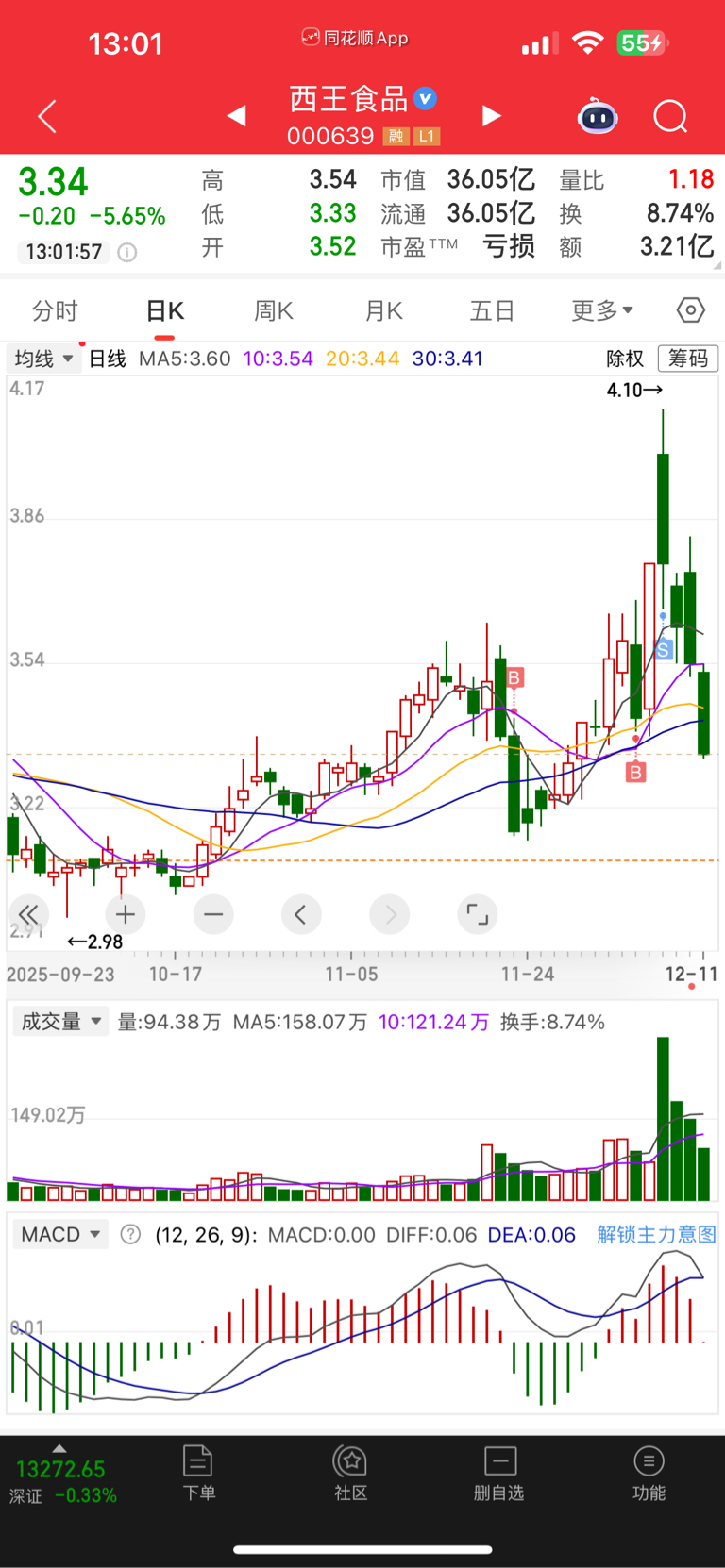Expand index bar with 深证 up arrow
725x1568 pixels.
click(59, 1448)
